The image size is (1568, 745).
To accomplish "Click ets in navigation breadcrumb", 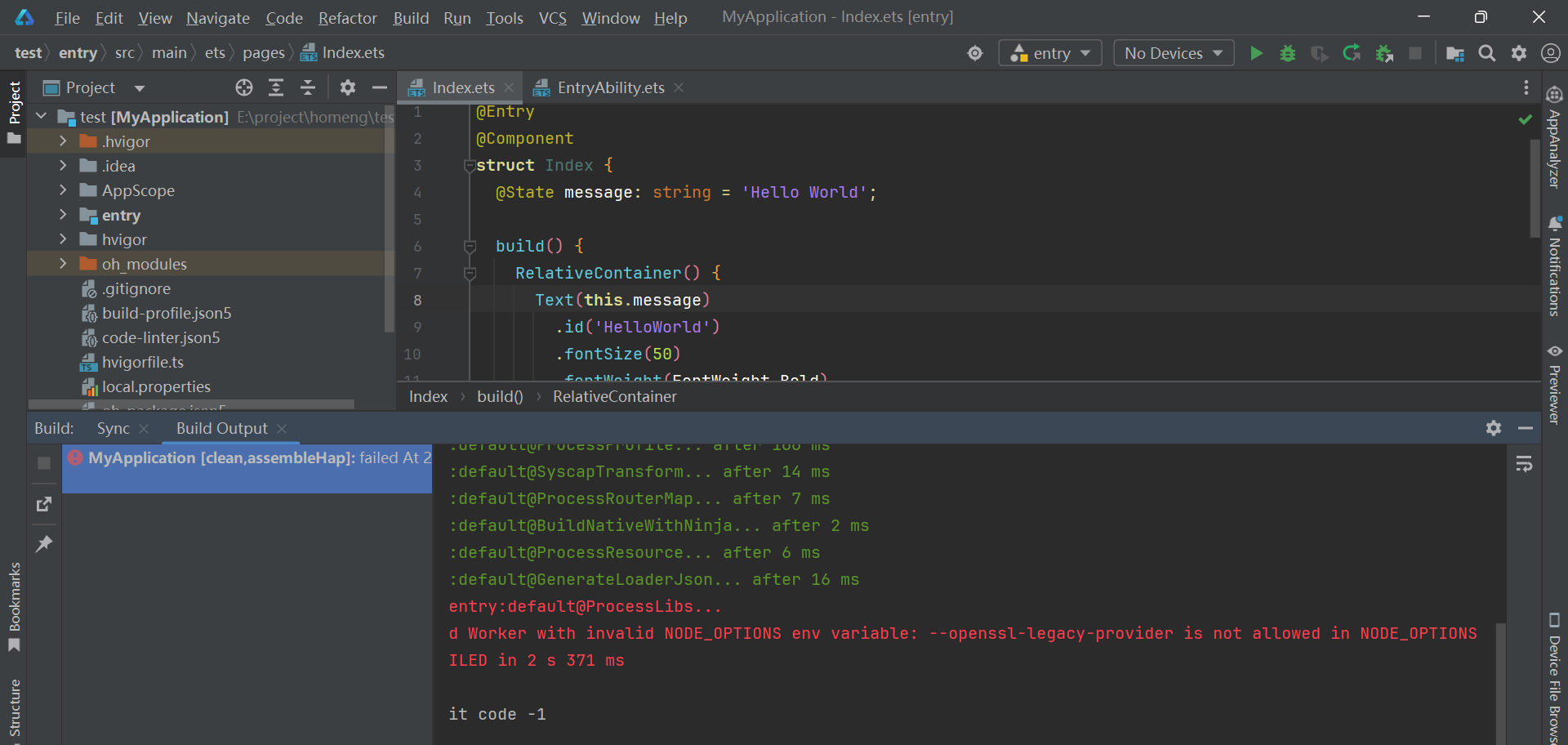I will click(x=215, y=53).
